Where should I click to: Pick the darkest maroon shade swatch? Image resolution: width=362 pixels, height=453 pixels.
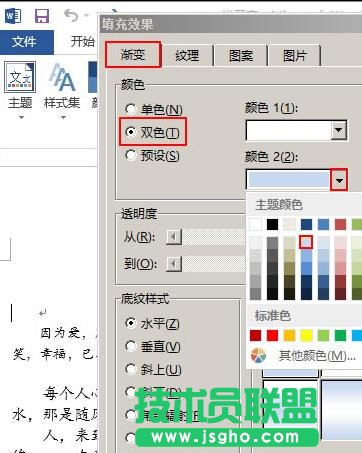click(x=340, y=294)
